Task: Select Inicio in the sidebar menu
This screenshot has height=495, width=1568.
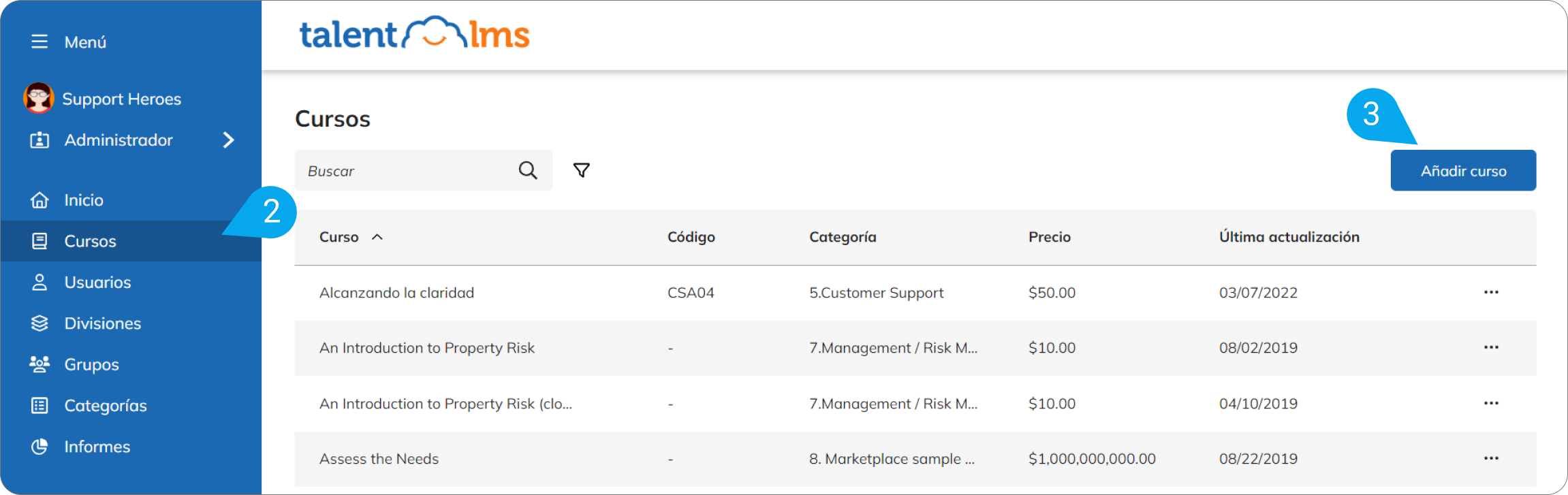Action: [84, 199]
